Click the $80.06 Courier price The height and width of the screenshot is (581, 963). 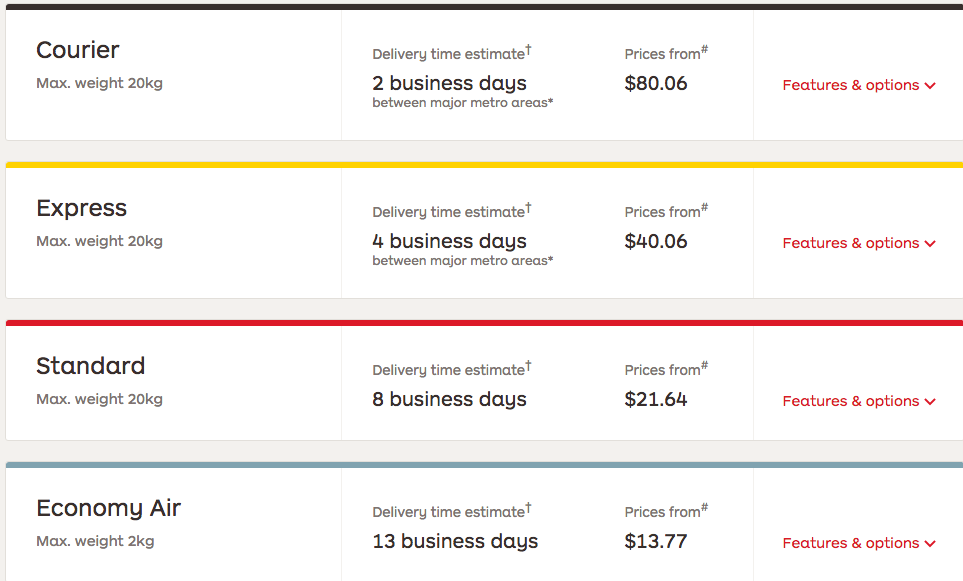(x=655, y=83)
